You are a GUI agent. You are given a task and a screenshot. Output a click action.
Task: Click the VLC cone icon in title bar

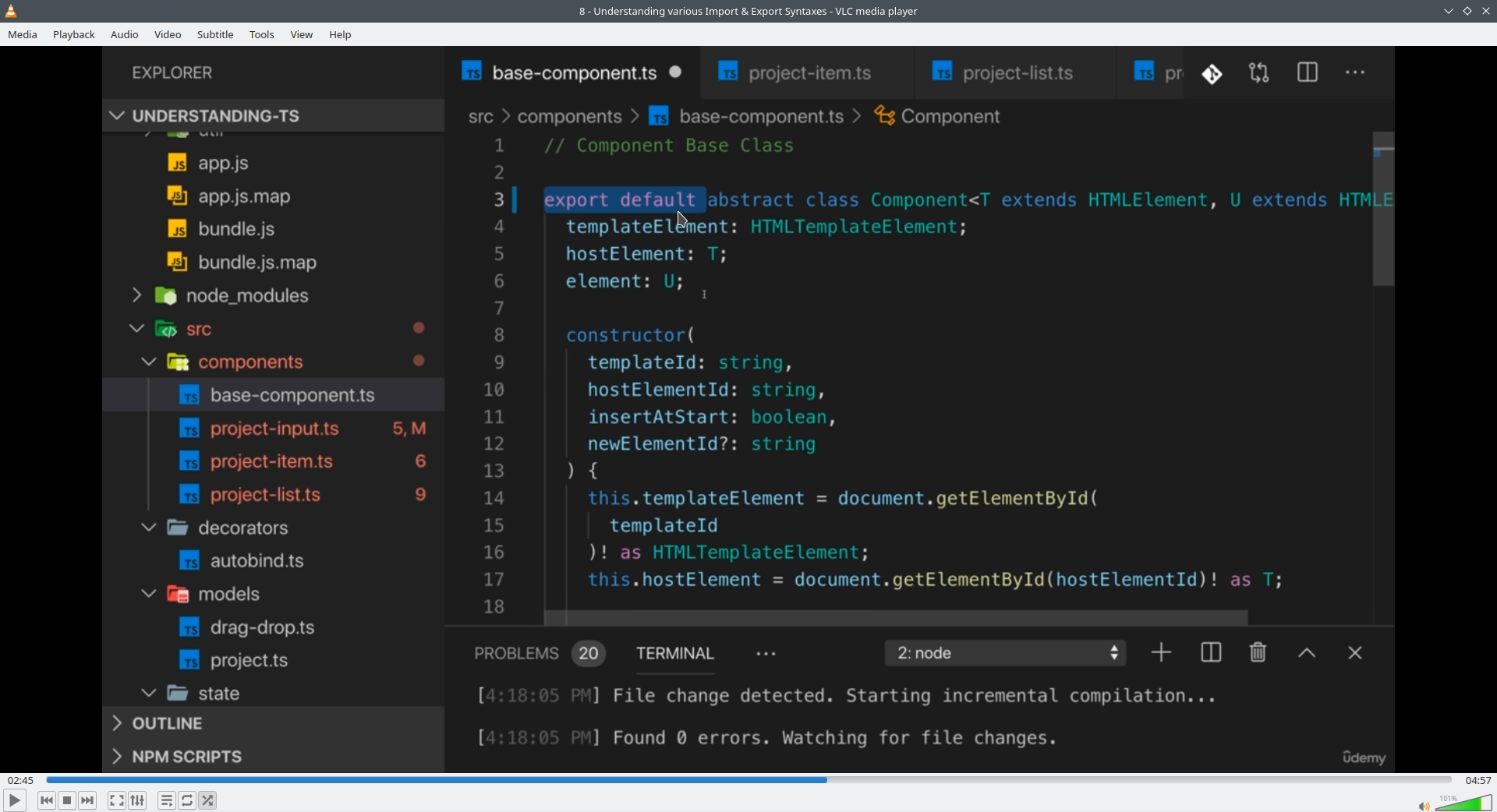(12, 11)
